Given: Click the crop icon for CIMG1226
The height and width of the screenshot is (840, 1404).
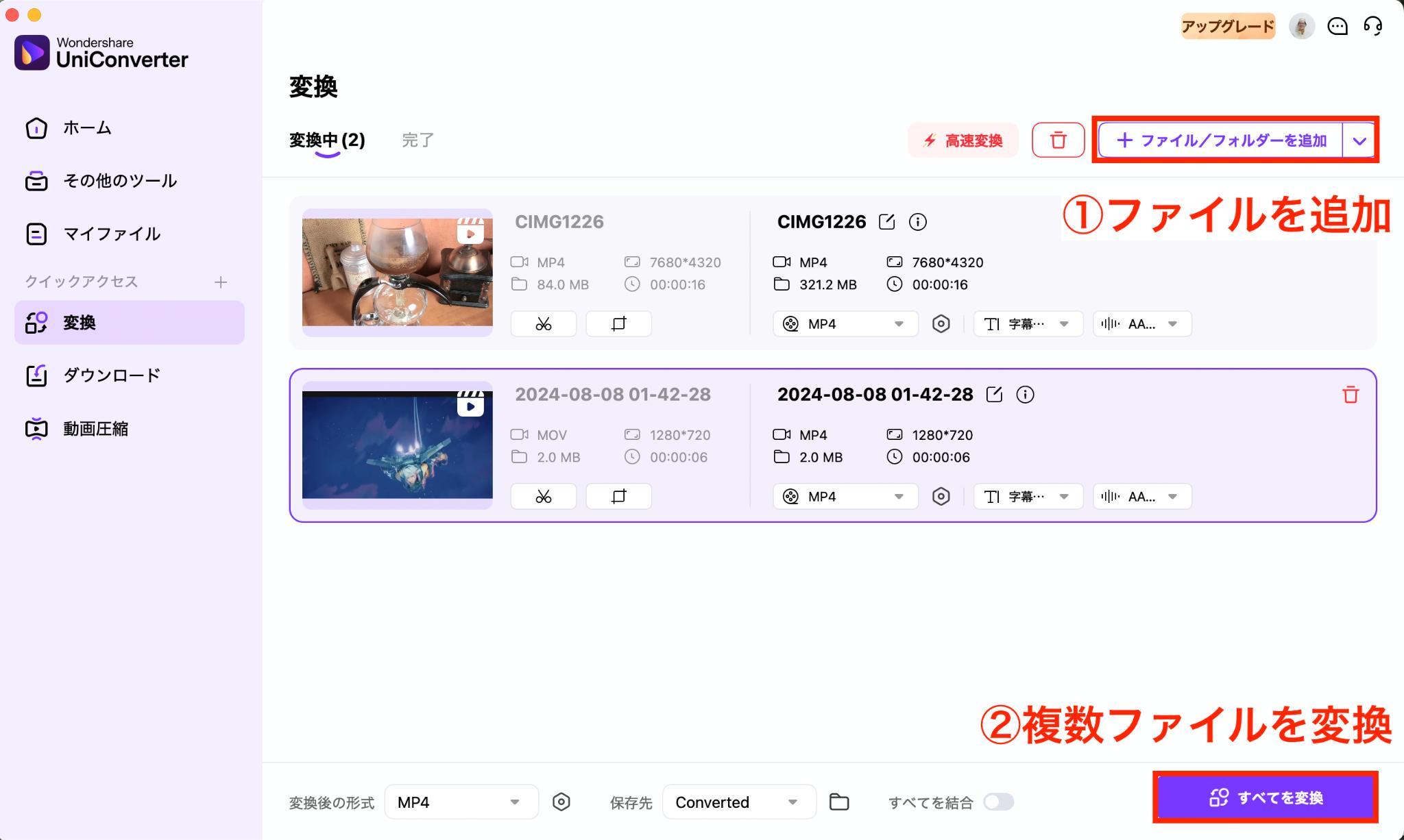Looking at the screenshot, I should pos(618,321).
